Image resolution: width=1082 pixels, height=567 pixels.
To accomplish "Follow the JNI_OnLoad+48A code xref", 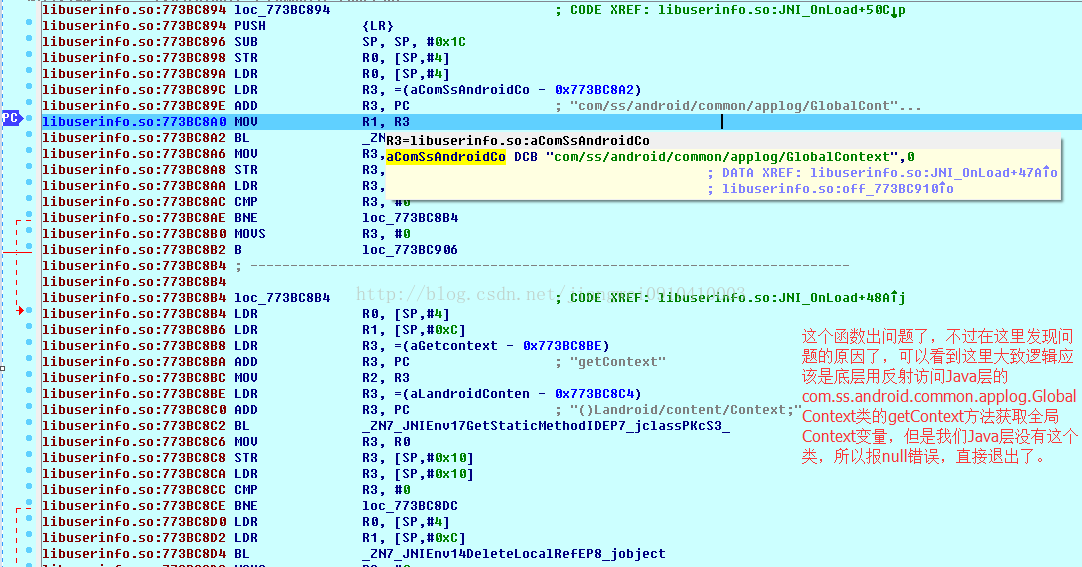I will tap(782, 298).
